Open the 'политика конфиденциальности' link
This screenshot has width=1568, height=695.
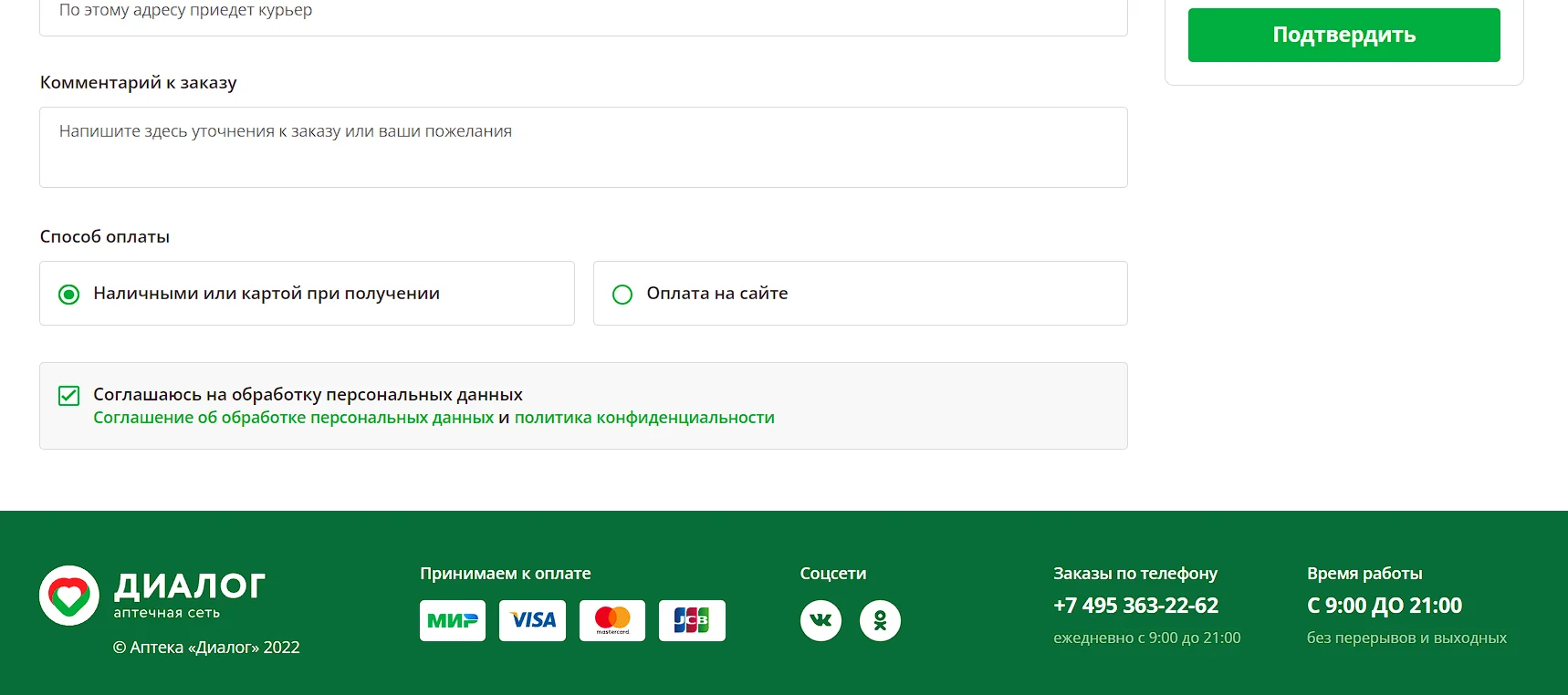pos(644,418)
